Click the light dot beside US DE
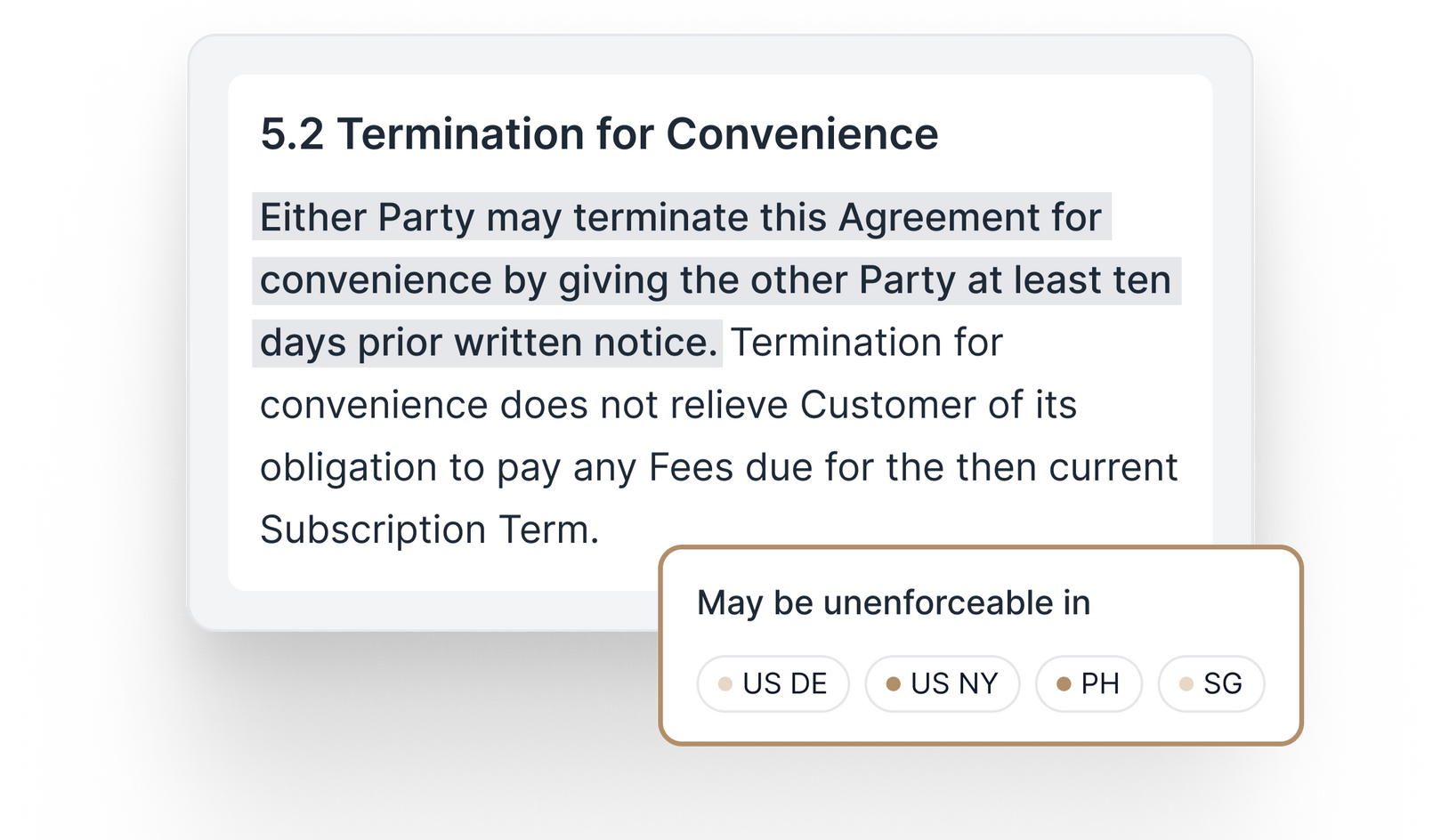 click(x=725, y=684)
